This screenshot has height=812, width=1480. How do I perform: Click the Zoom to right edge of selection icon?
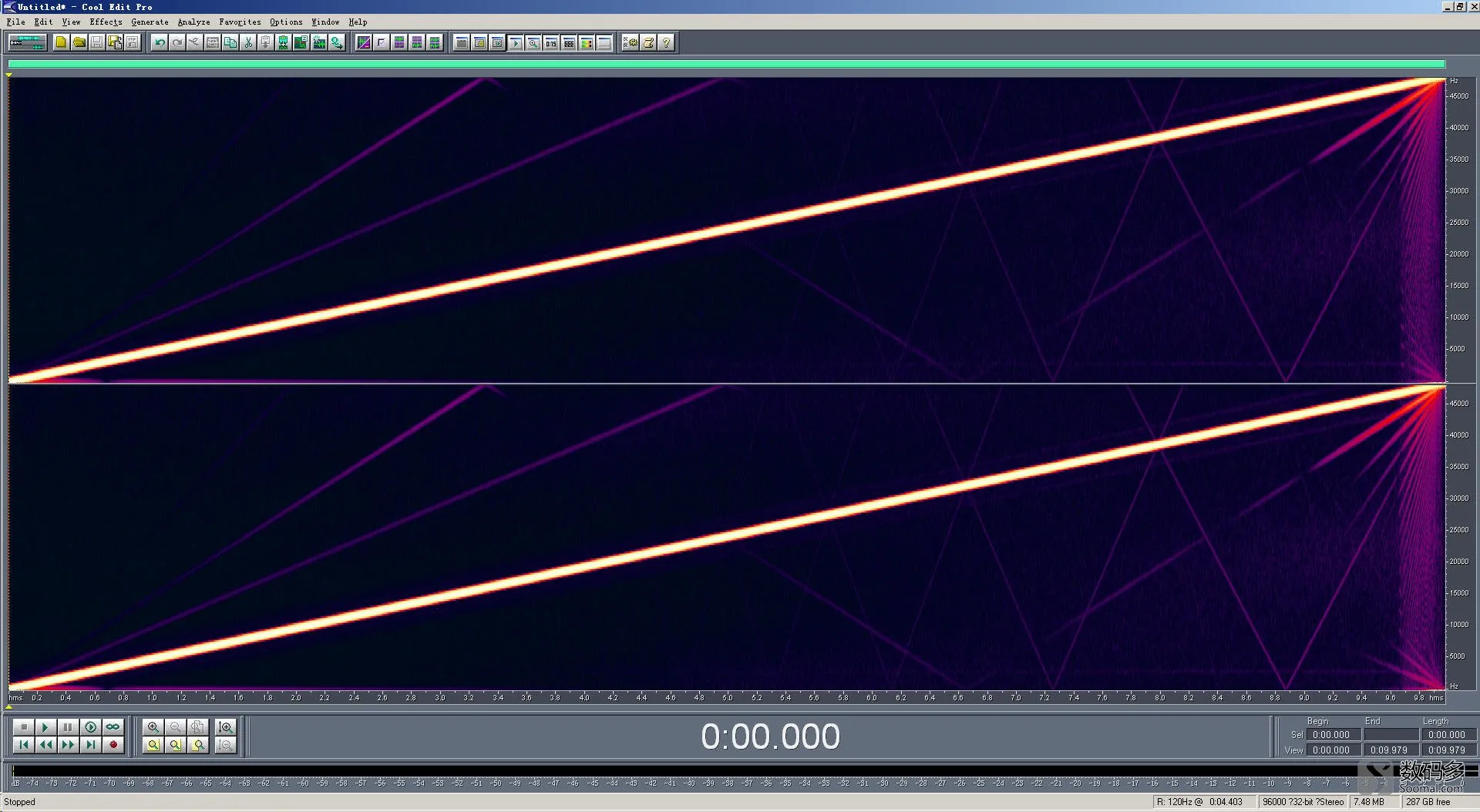coord(198,744)
